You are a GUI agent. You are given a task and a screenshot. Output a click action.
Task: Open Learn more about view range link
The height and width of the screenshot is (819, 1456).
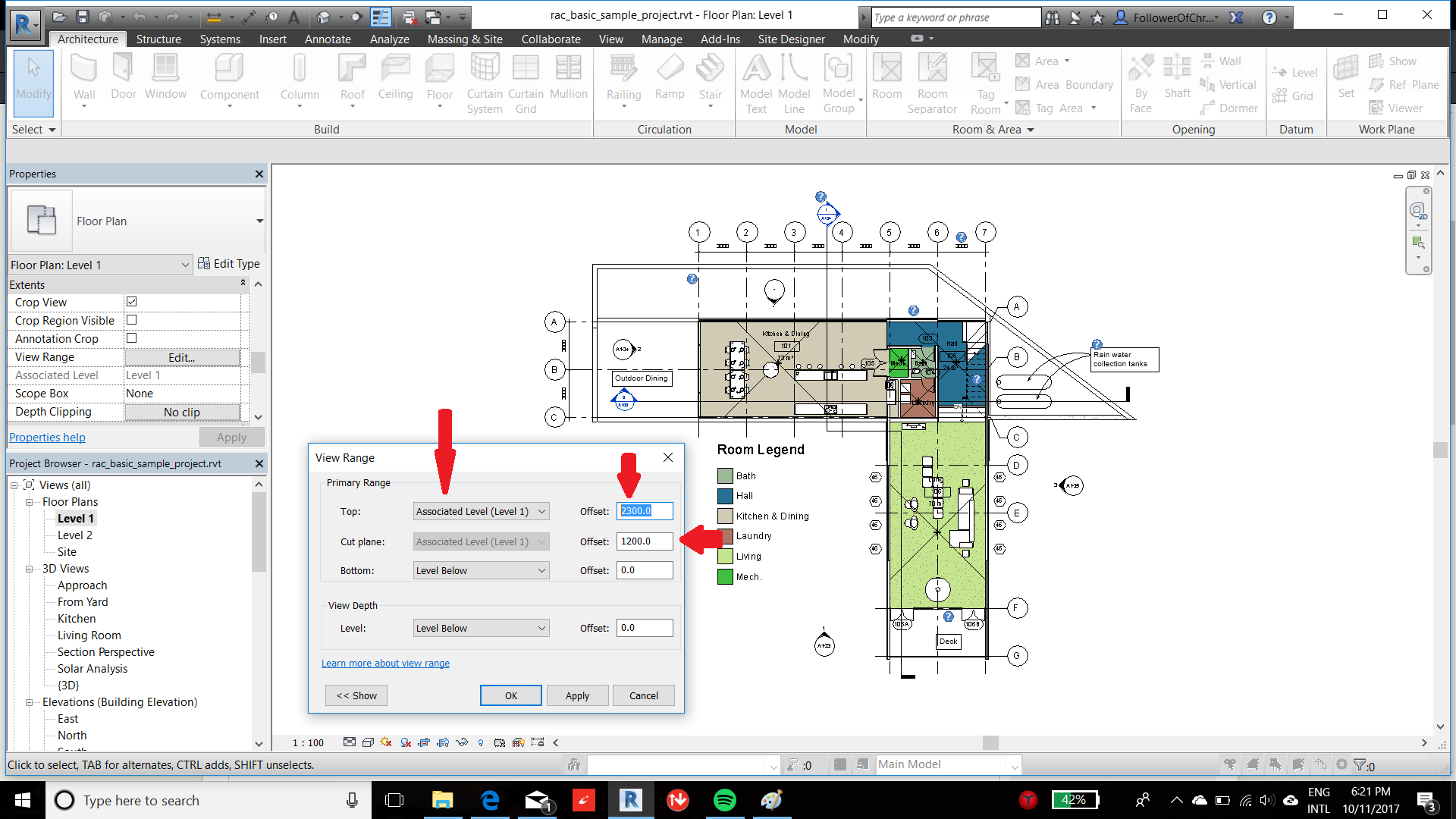pos(385,663)
